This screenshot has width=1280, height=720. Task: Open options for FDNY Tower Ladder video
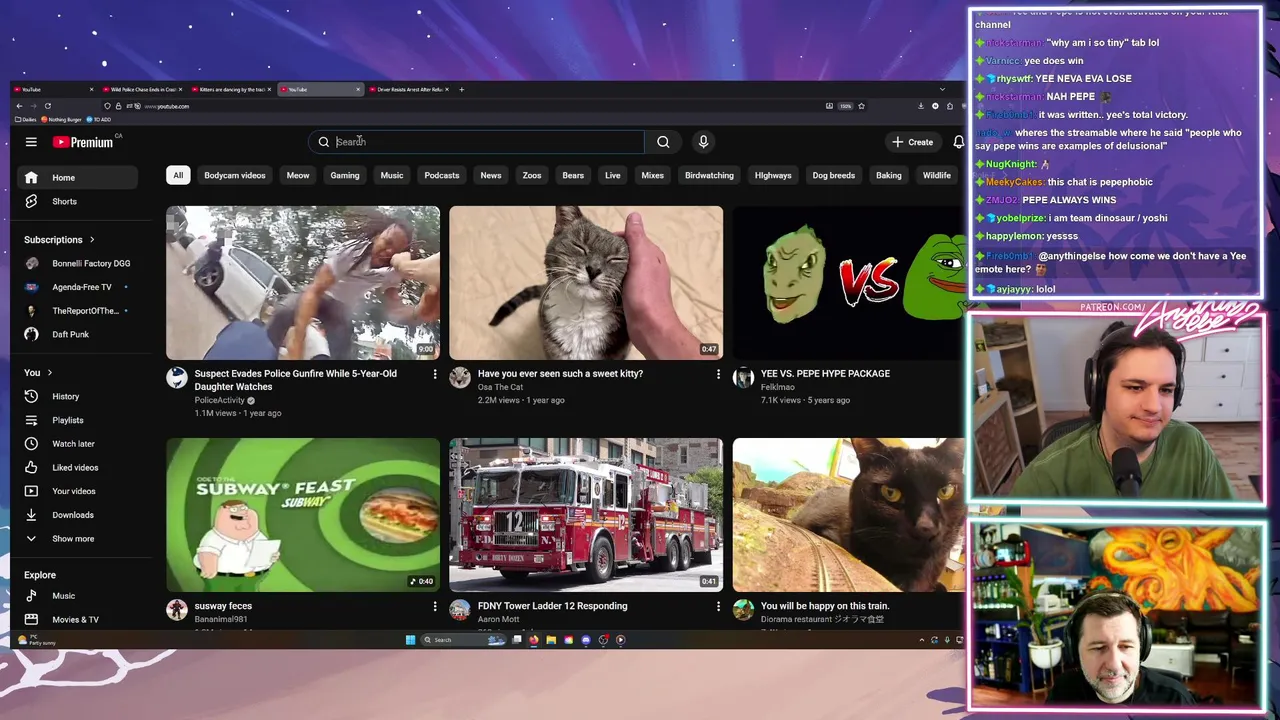coord(718,606)
